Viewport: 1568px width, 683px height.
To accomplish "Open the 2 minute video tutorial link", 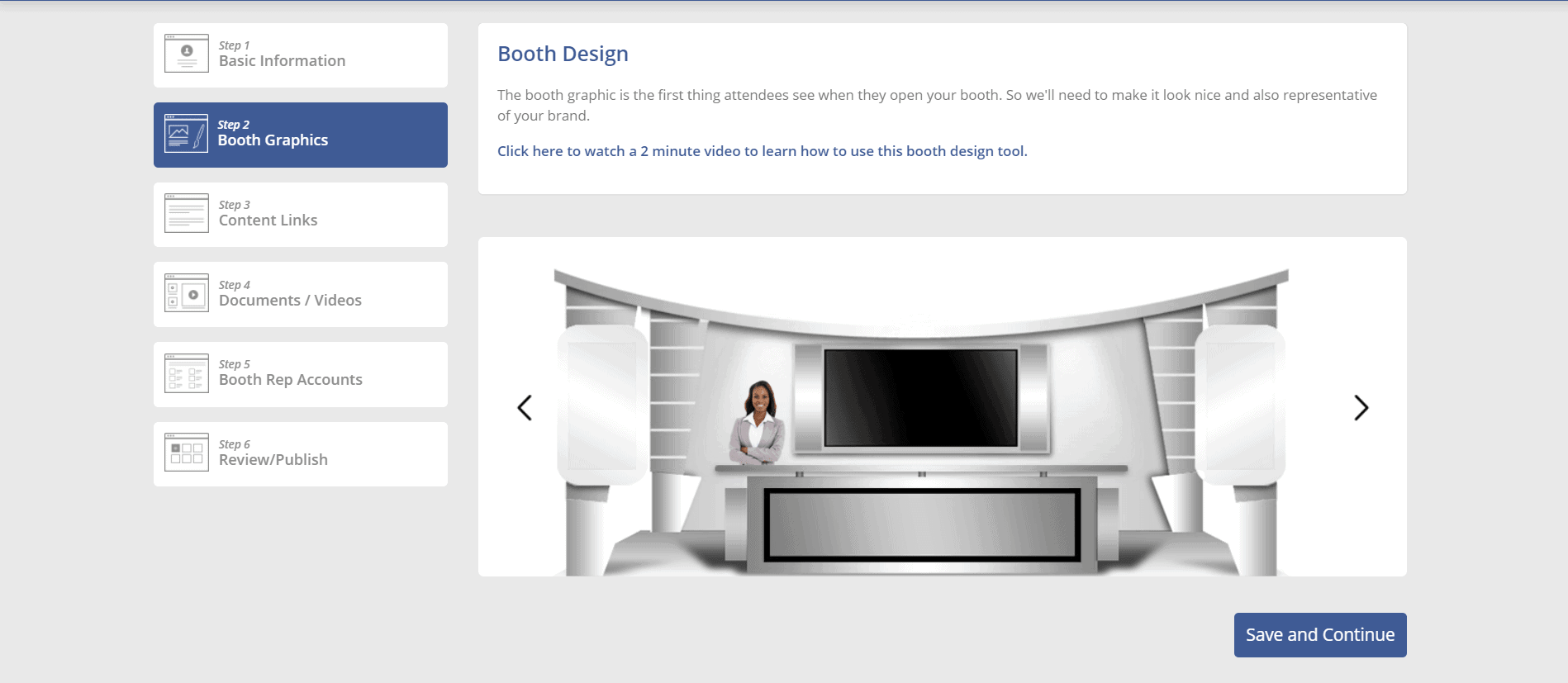I will (x=763, y=151).
